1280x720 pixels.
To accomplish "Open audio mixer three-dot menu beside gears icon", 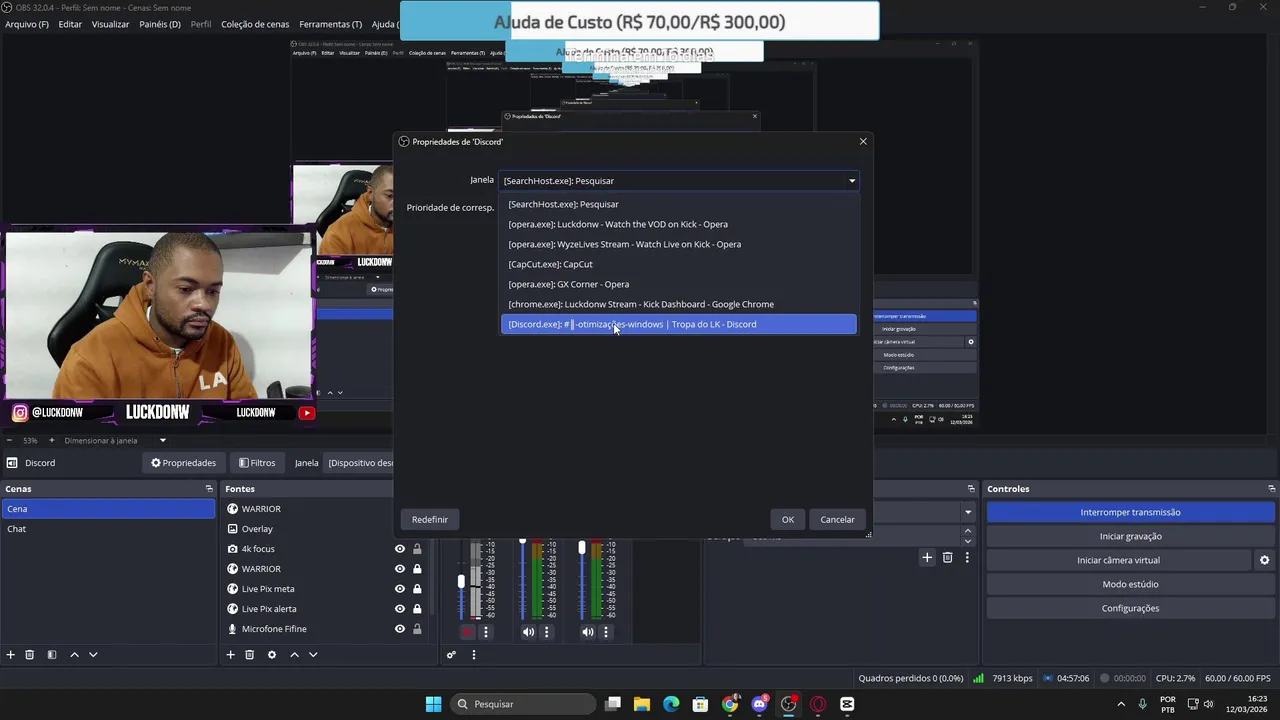I will tap(474, 655).
